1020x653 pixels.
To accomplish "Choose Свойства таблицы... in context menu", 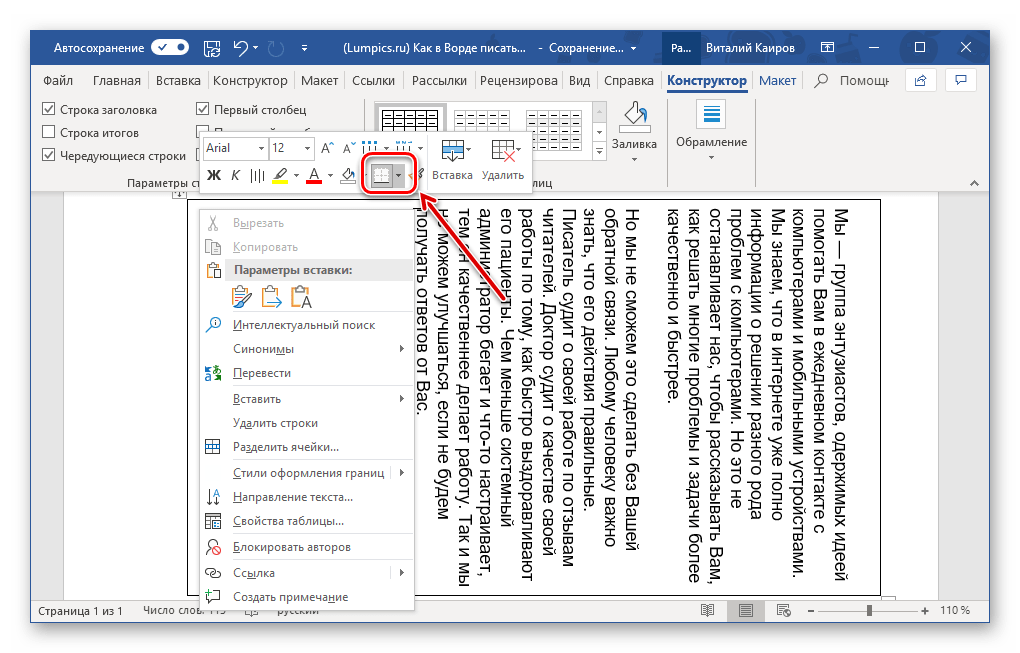I will point(288,521).
